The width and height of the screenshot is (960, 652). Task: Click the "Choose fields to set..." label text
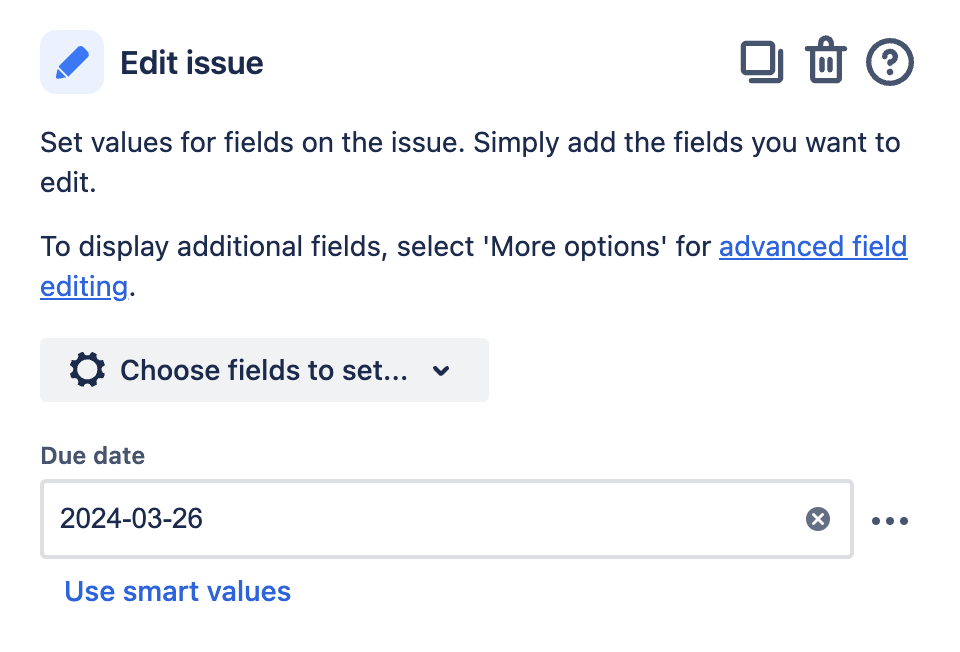click(x=264, y=370)
